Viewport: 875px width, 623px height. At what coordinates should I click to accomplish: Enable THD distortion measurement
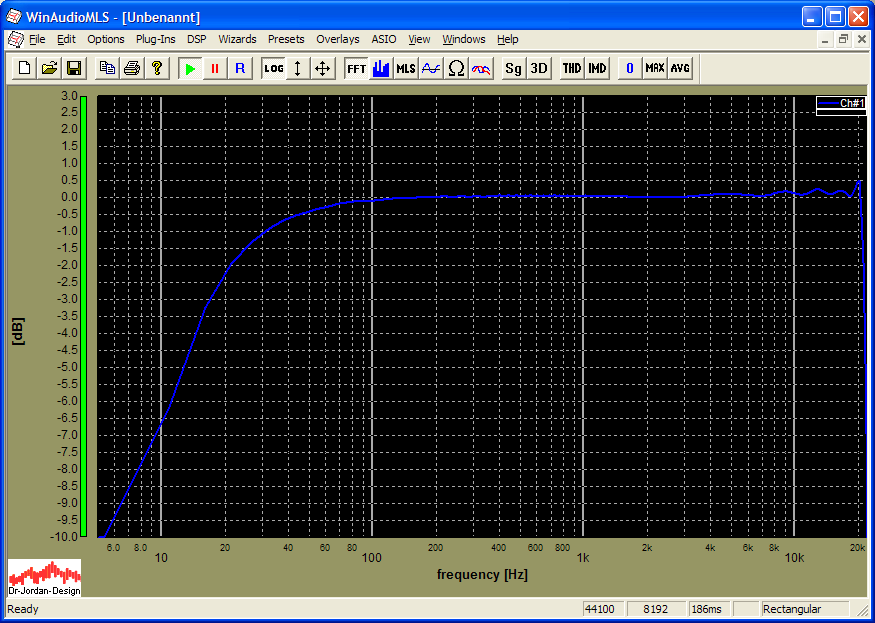(x=571, y=68)
